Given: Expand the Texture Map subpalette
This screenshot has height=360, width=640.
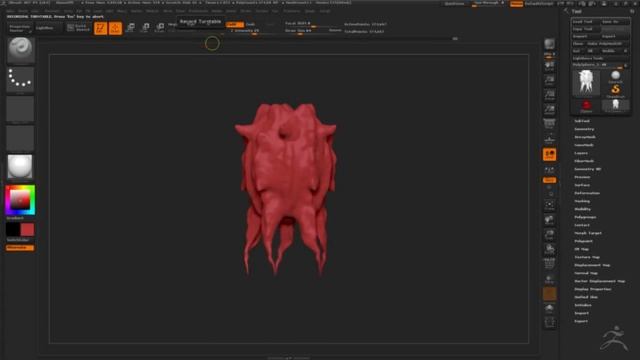Looking at the screenshot, I should pyautogui.click(x=587, y=257).
